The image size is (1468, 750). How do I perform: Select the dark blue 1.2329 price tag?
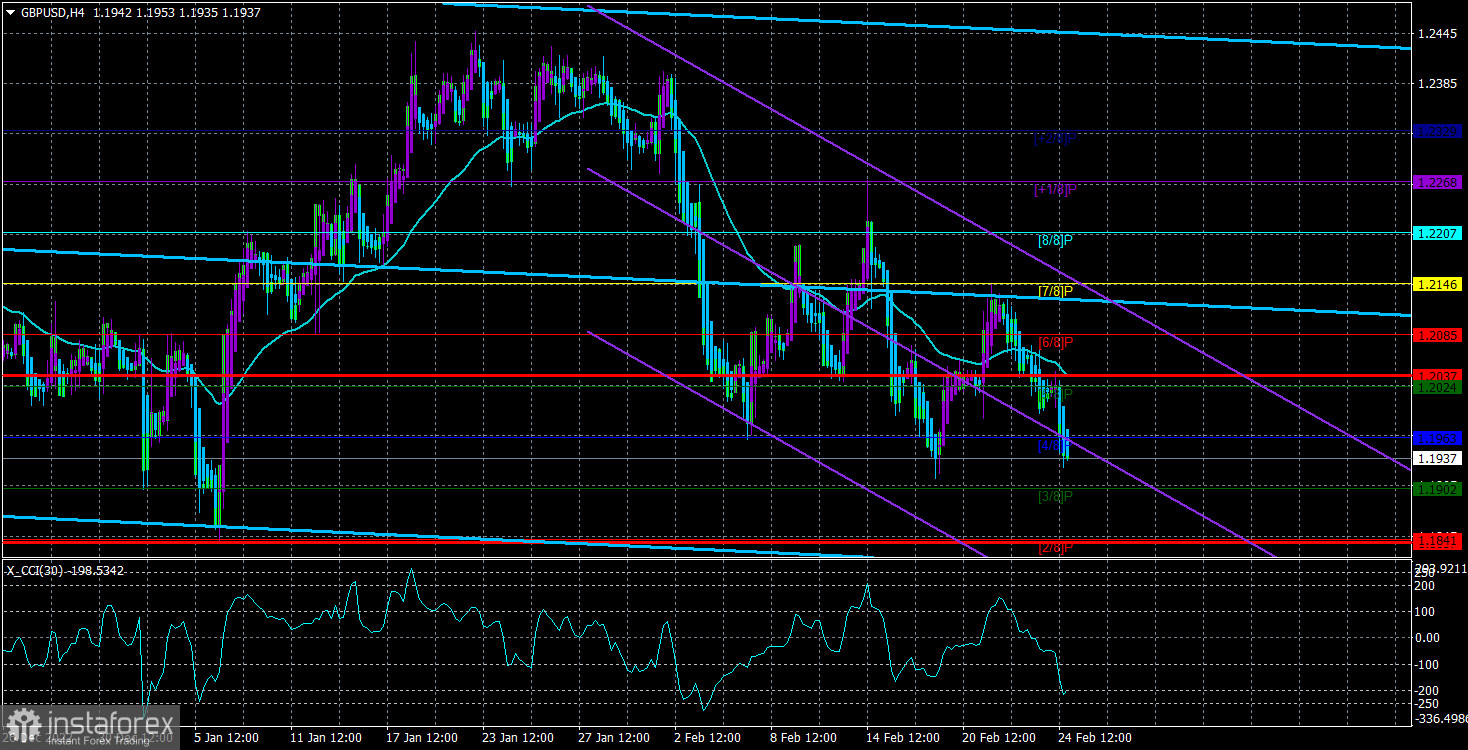(1438, 131)
